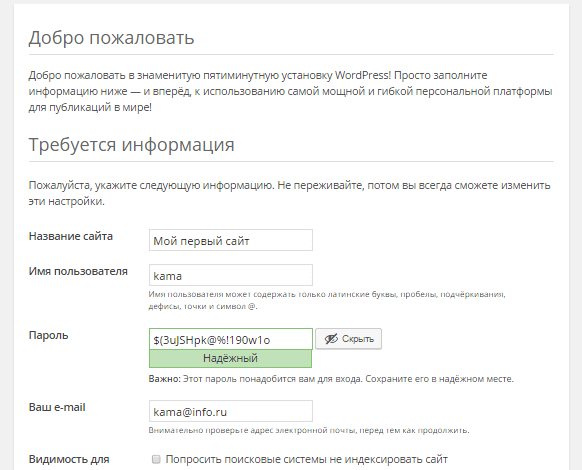Focus the Имя пользователя field containing kama
Viewport: 582px width, 470px height.
pyautogui.click(x=231, y=275)
